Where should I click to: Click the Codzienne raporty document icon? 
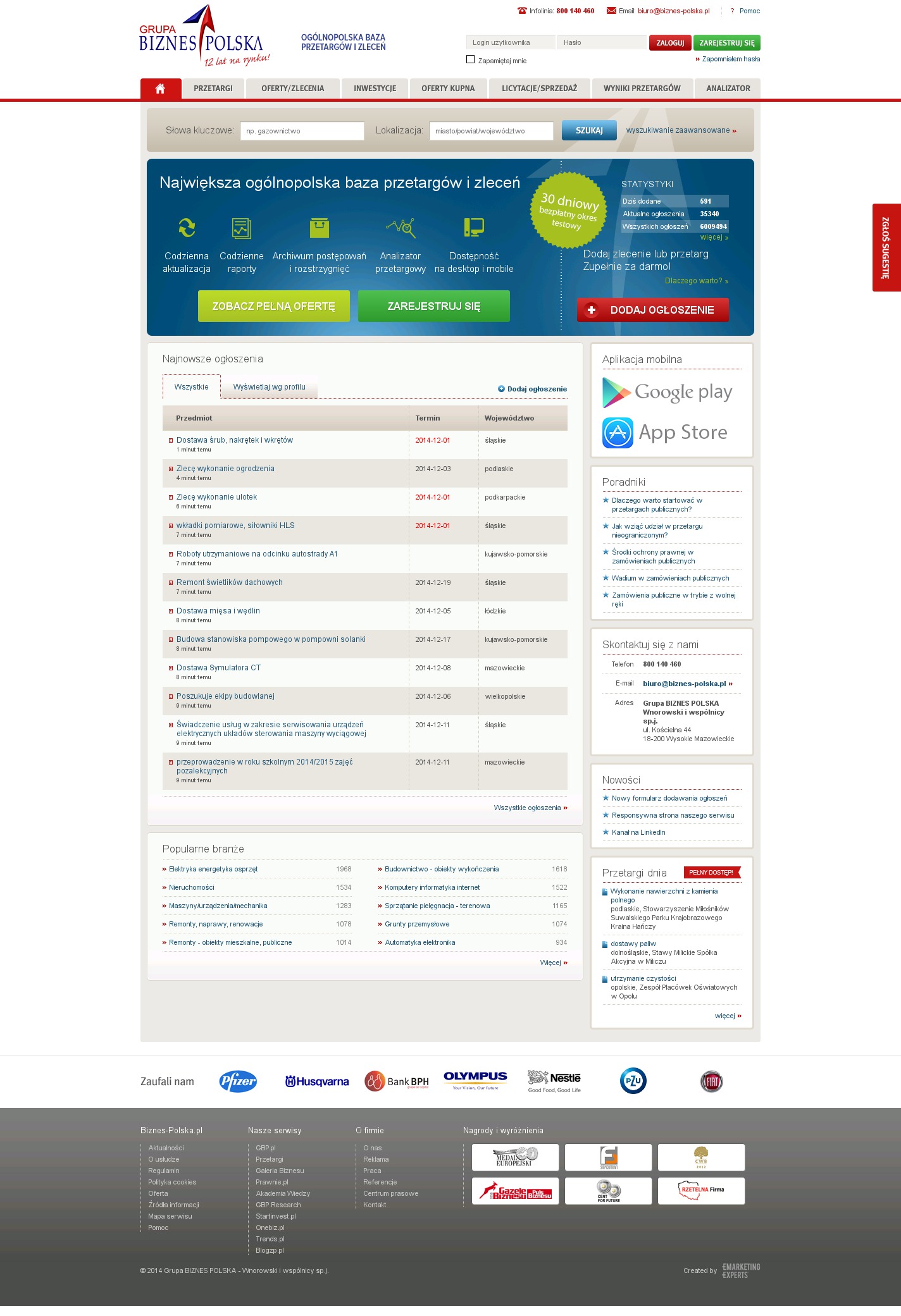242,228
